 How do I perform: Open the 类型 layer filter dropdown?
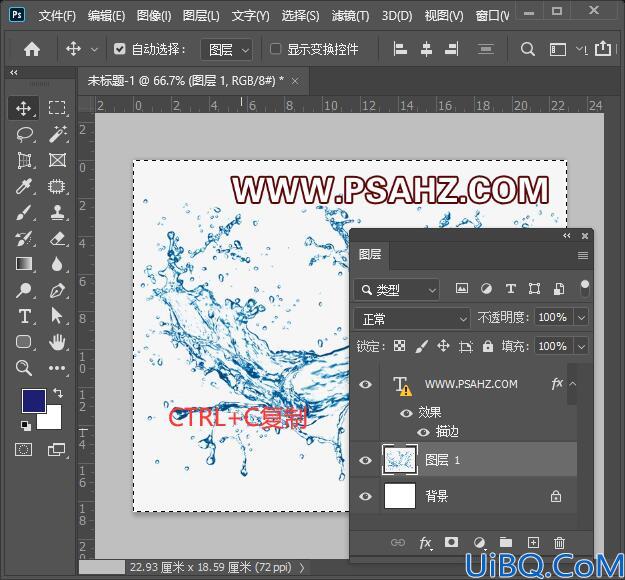point(397,290)
